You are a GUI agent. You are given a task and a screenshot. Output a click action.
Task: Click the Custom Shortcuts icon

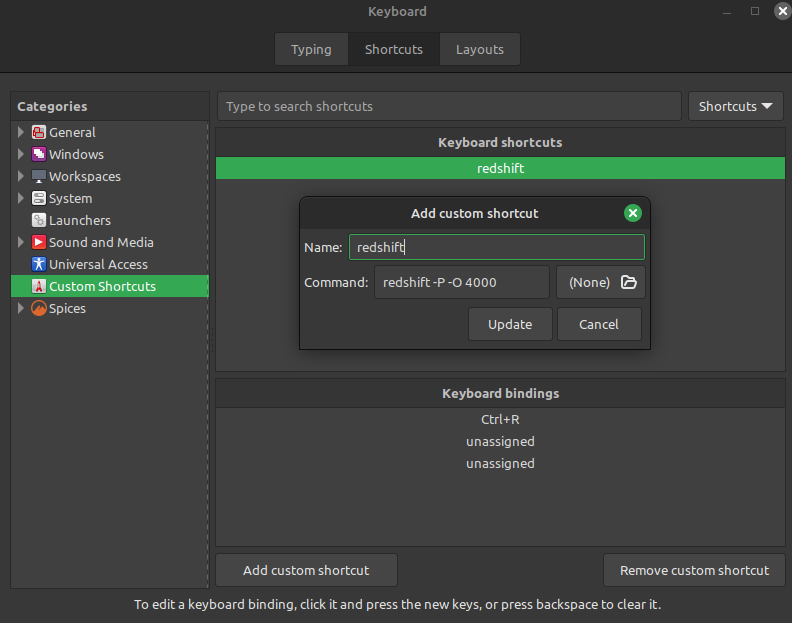[x=39, y=286]
